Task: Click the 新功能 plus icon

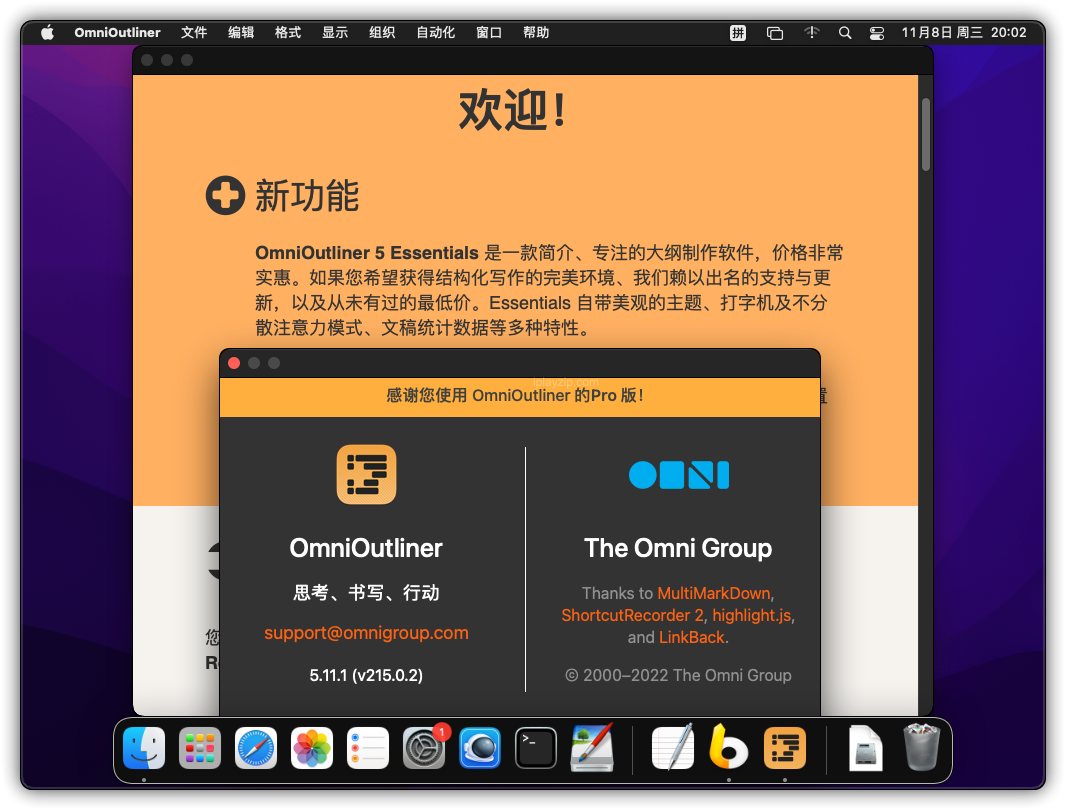Action: tap(225, 195)
